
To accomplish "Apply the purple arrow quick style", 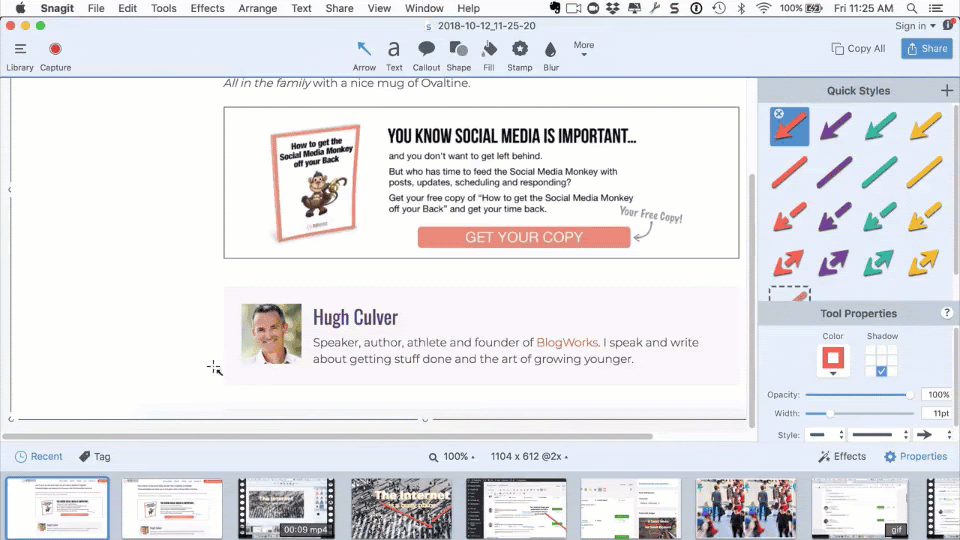I will tap(834, 126).
